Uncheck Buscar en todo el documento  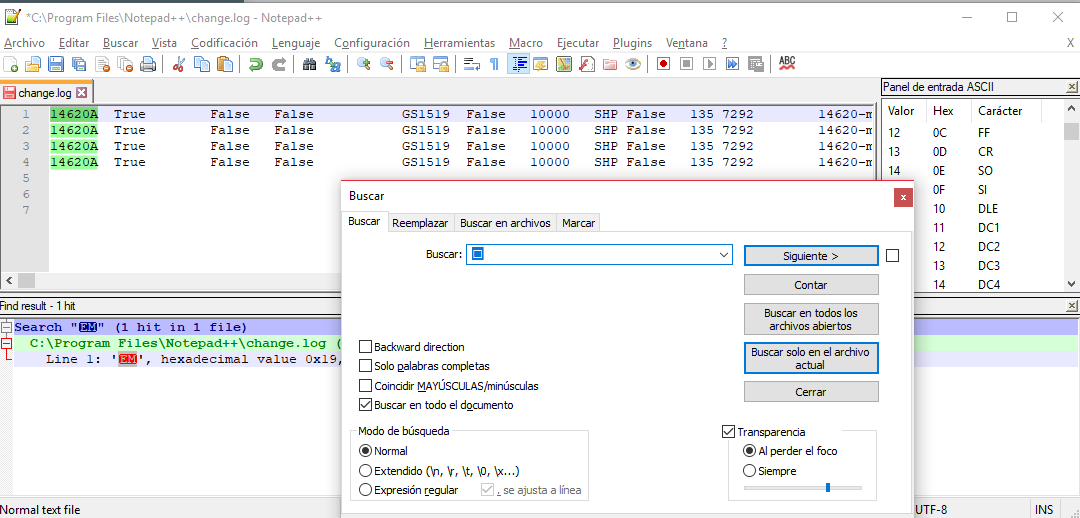(366, 405)
